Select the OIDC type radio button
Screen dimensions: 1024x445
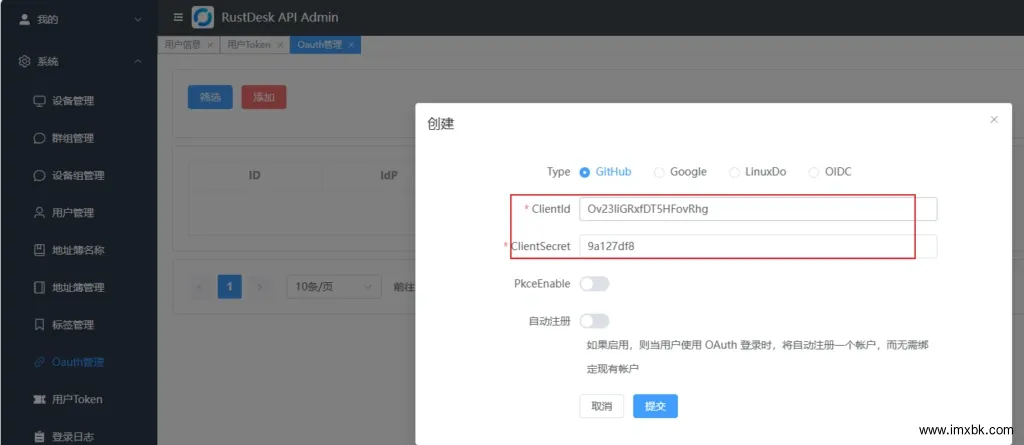(x=814, y=173)
